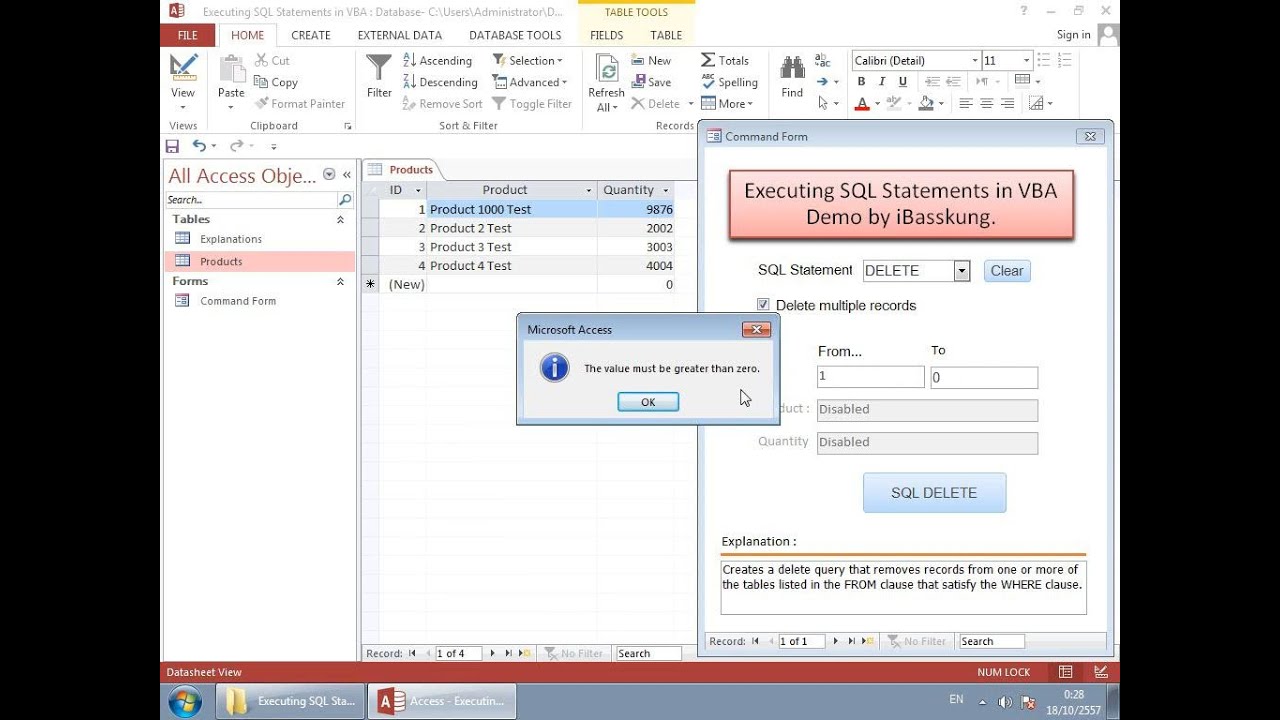Viewport: 1280px width, 720px height.
Task: Select the Product 3 Test cell
Action: [512, 247]
